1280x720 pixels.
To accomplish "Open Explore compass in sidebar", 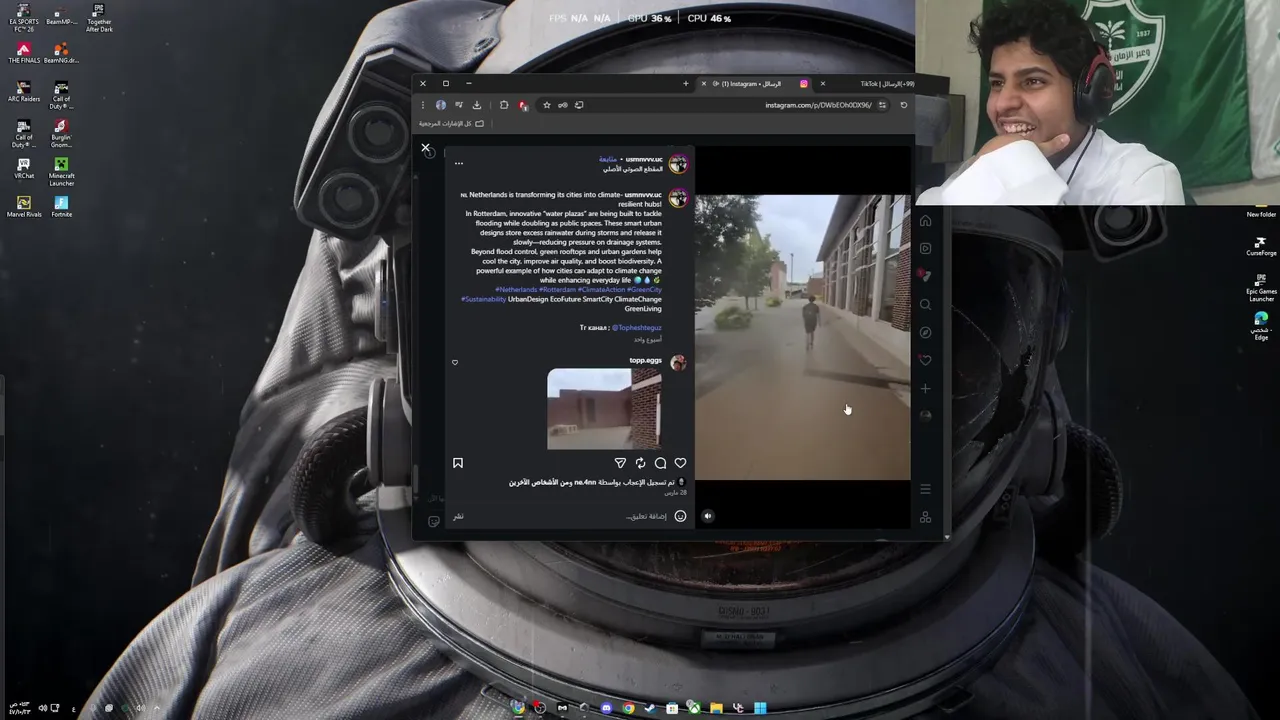I will (x=925, y=332).
